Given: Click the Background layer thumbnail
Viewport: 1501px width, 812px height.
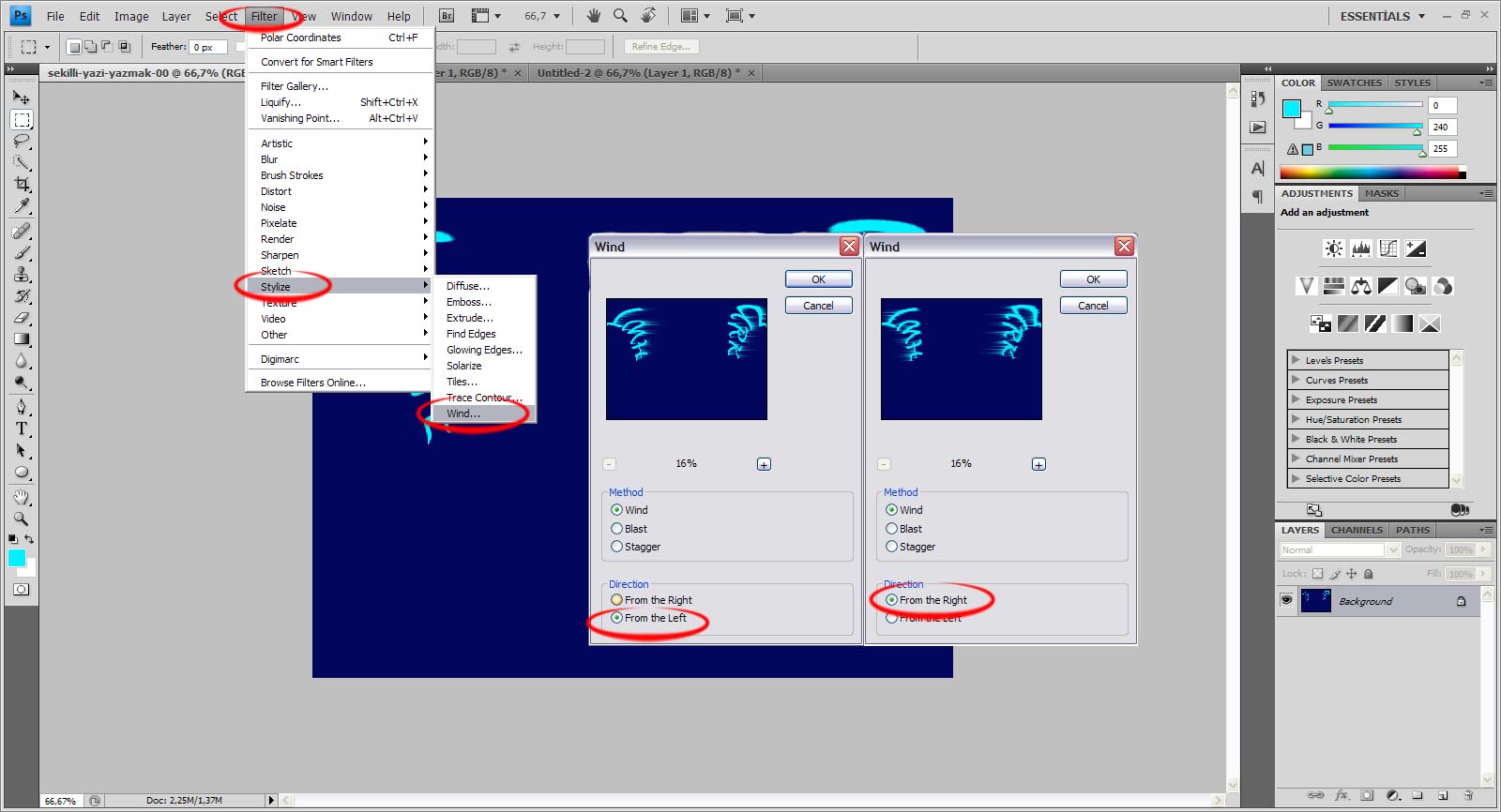Looking at the screenshot, I should click(1315, 600).
